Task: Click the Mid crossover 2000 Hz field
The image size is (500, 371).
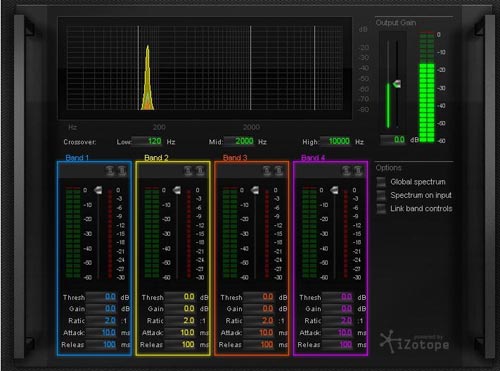Action: point(239,141)
